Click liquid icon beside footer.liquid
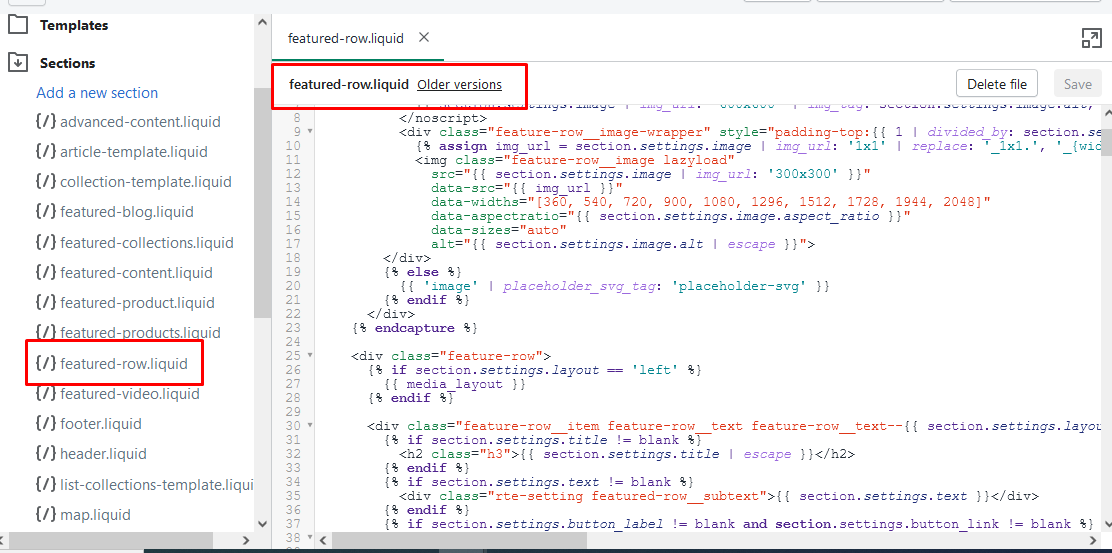Image resolution: width=1112 pixels, height=553 pixels. coord(45,423)
